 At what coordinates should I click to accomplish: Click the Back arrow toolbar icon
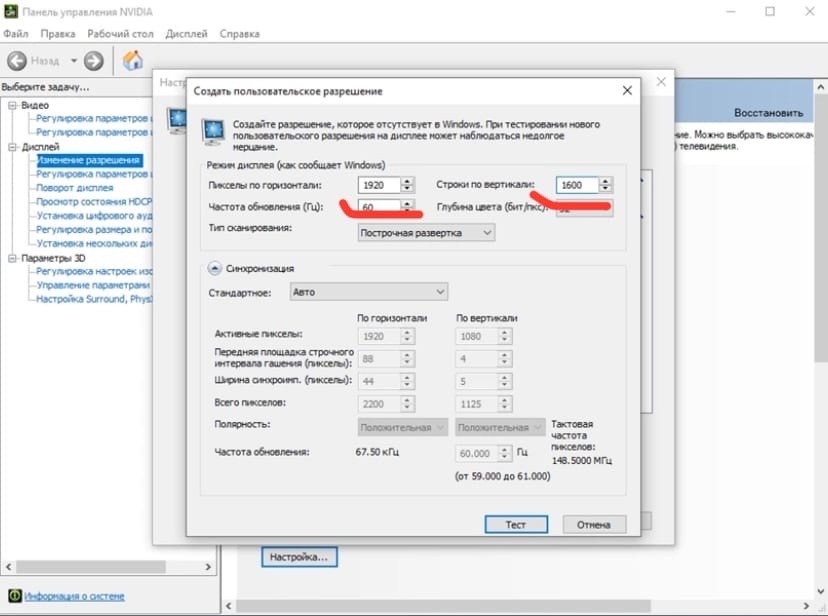[17, 61]
